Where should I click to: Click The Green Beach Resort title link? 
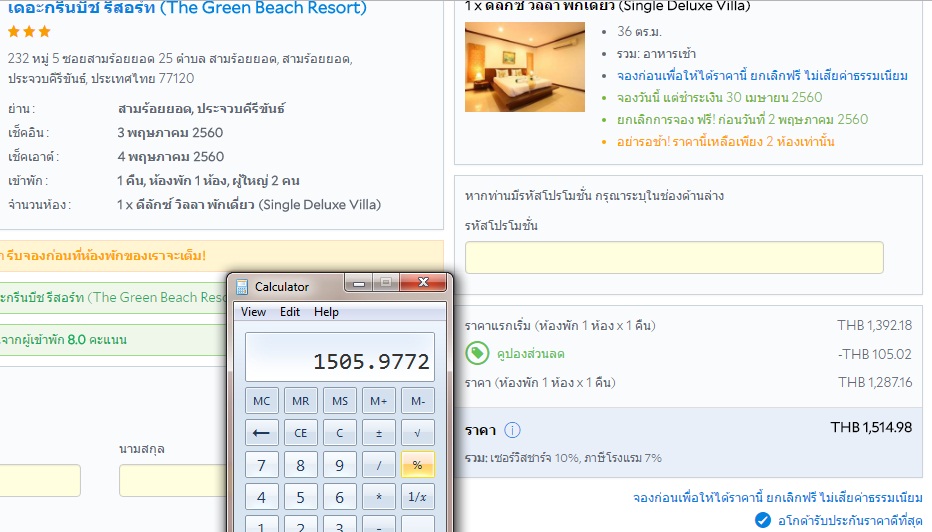187,8
